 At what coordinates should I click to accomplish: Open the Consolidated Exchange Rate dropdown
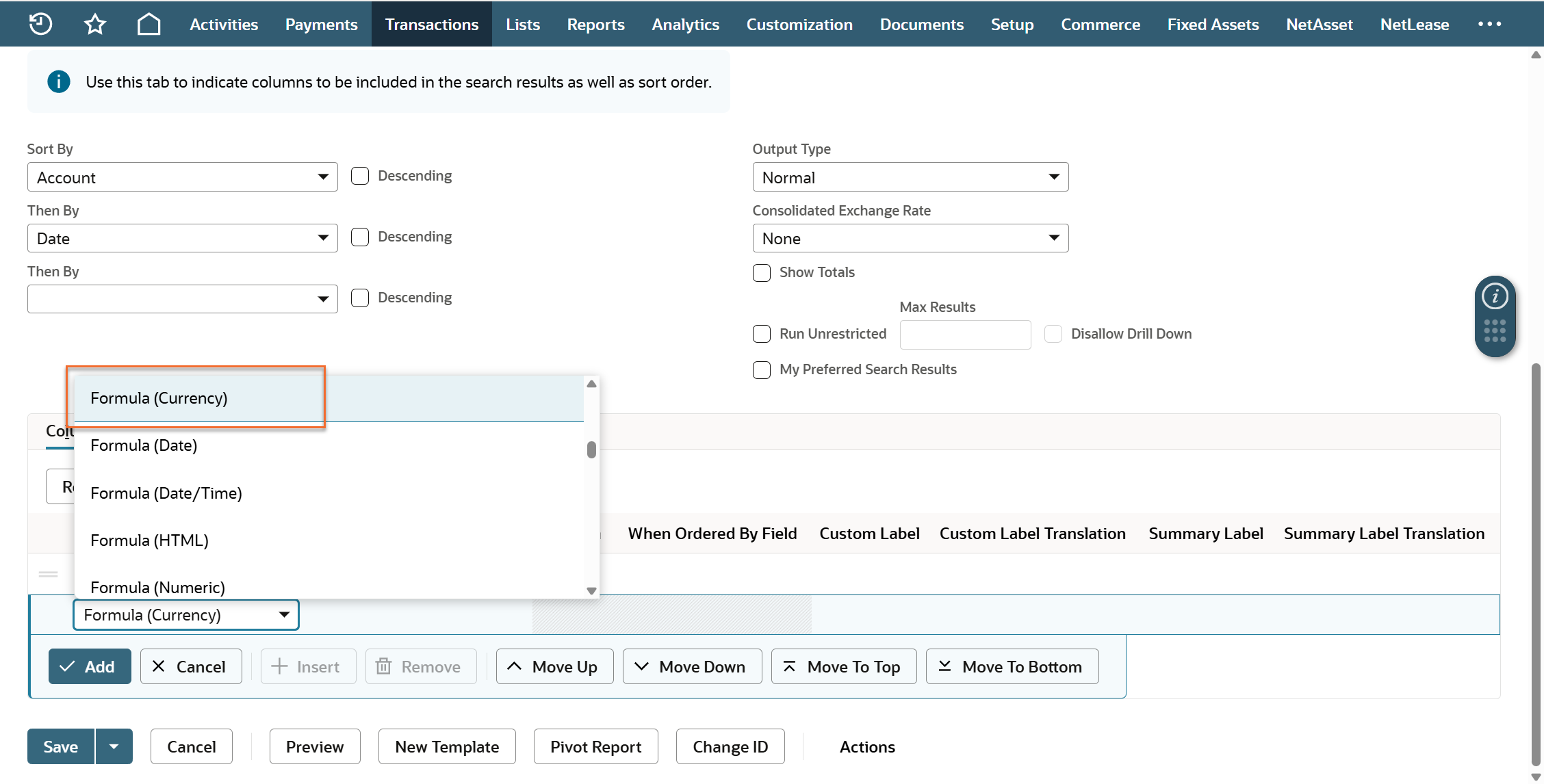click(910, 238)
